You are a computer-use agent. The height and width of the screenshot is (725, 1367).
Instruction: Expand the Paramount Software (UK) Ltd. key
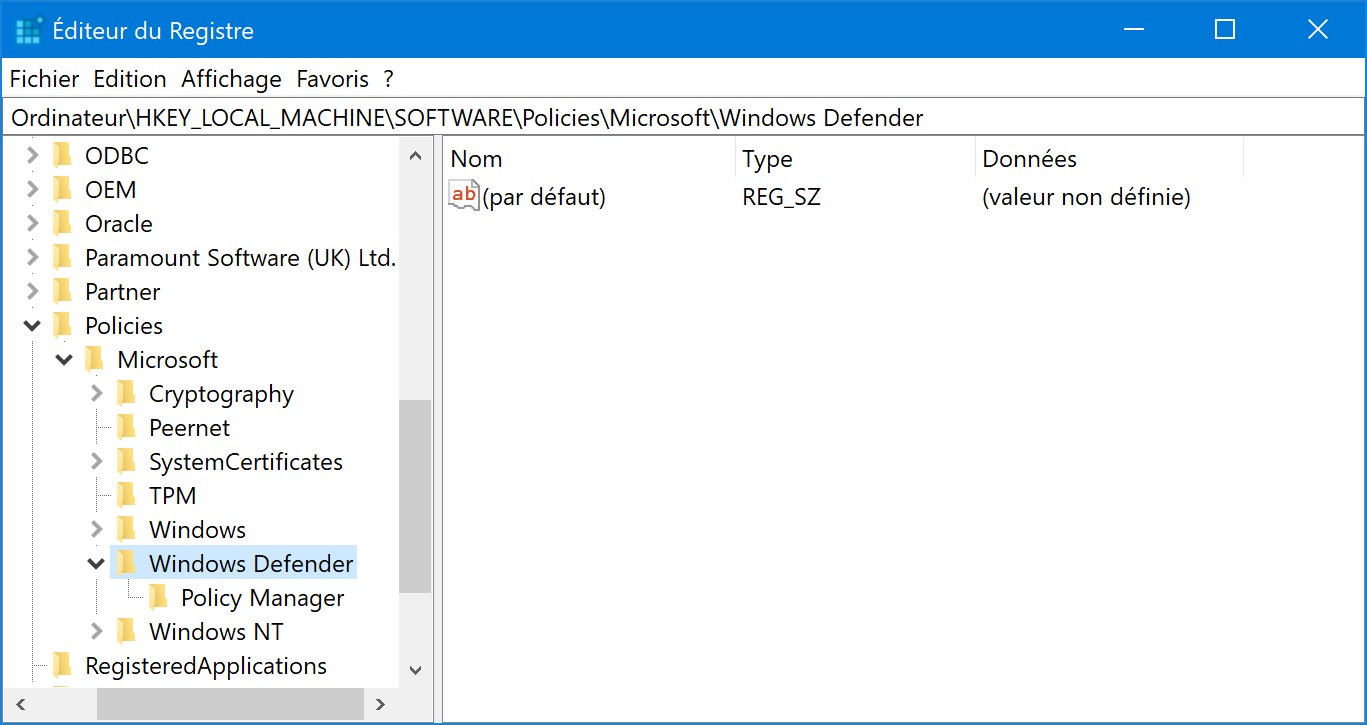click(33, 258)
